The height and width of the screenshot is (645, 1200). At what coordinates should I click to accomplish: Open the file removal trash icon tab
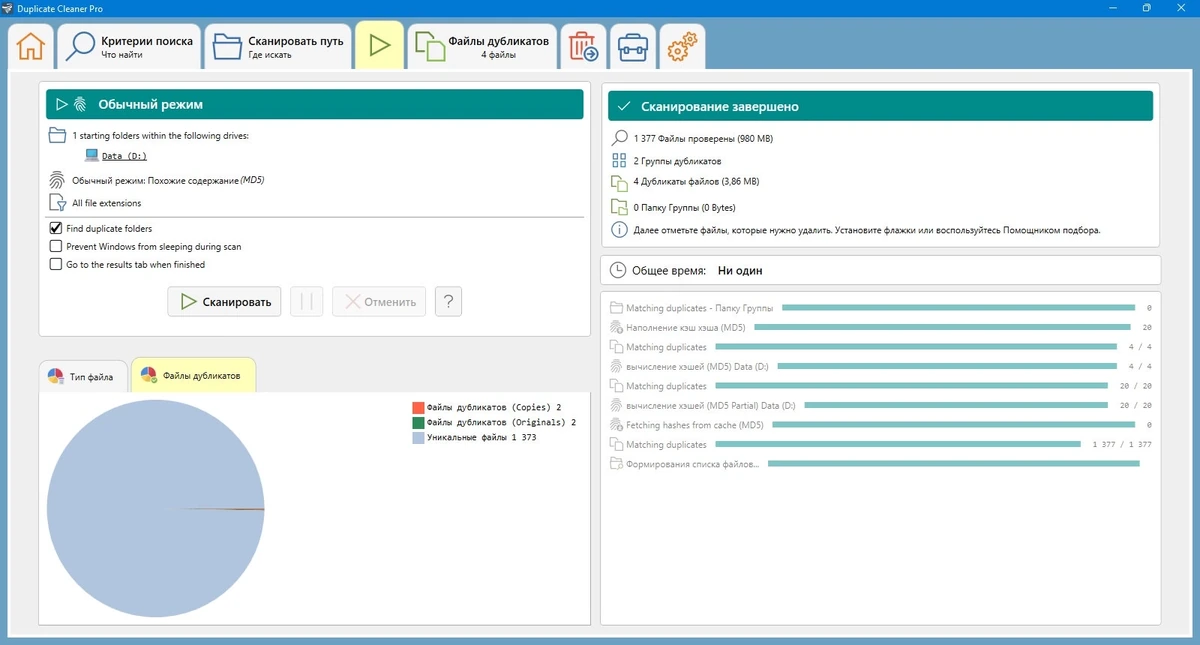pyautogui.click(x=582, y=46)
